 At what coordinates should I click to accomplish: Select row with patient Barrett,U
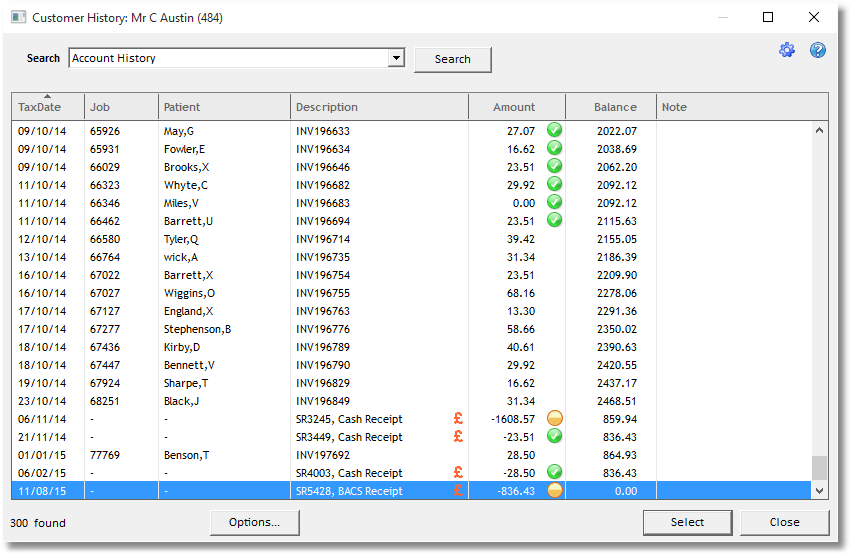click(412, 221)
